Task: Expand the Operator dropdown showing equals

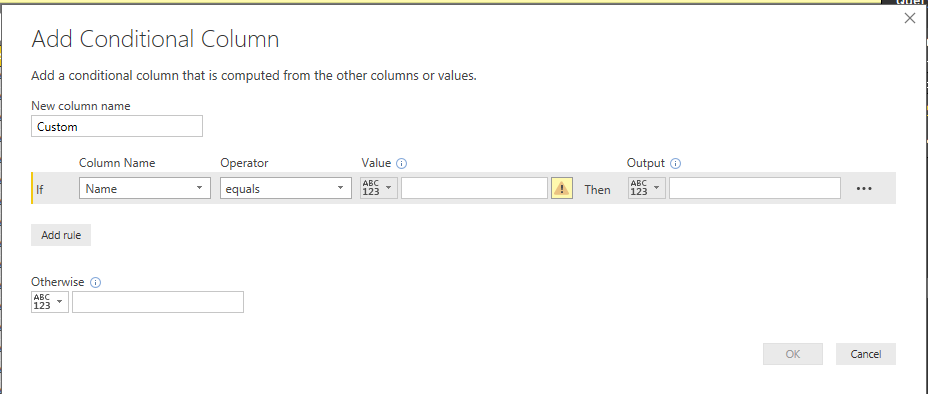Action: 286,189
